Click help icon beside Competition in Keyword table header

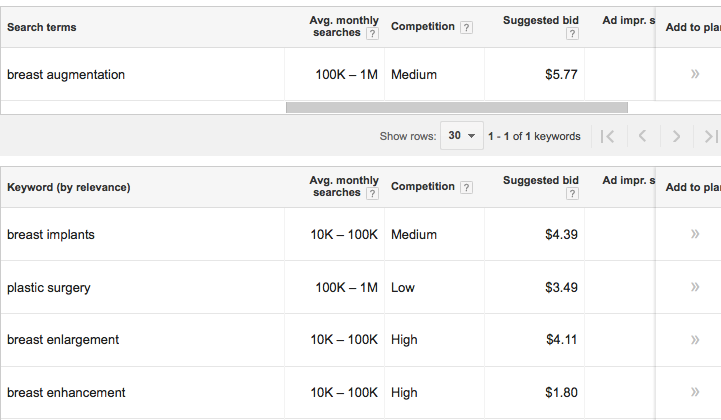pyautogui.click(x=466, y=188)
